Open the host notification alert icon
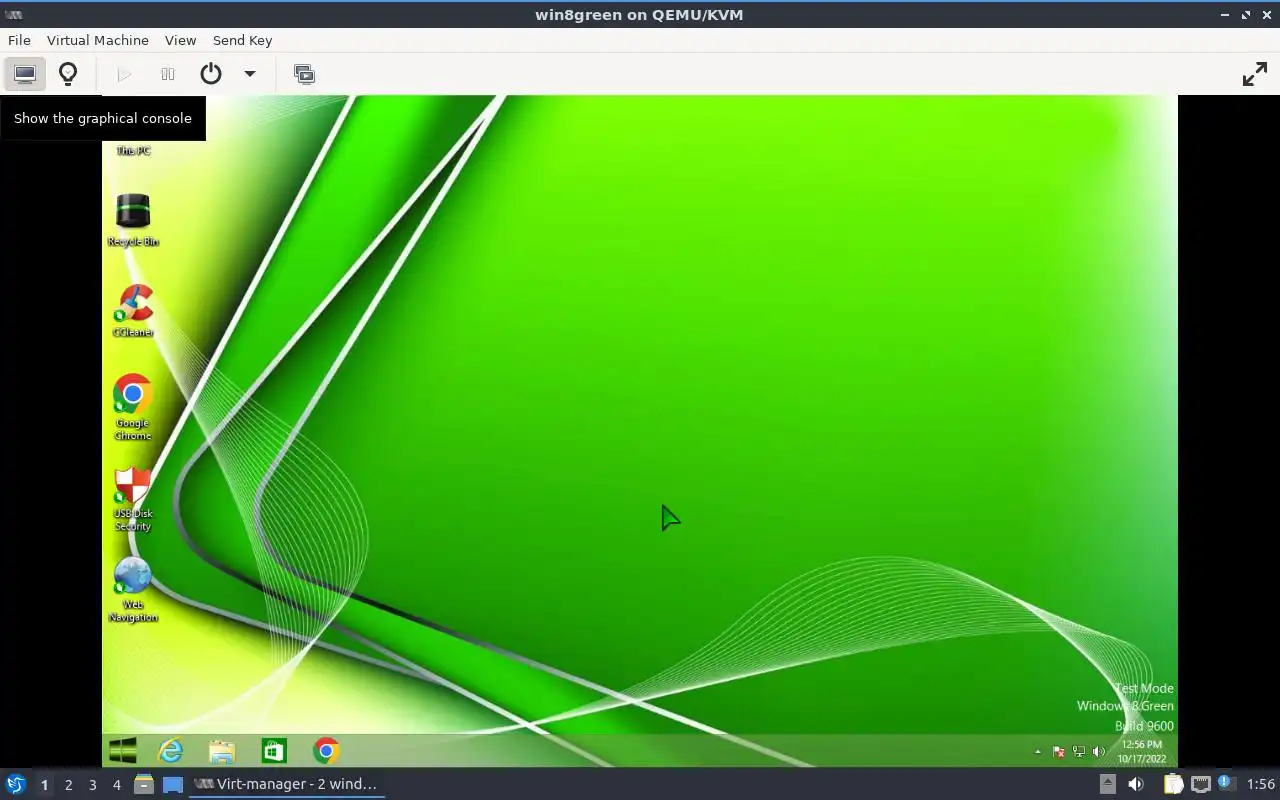The height and width of the screenshot is (800, 1280). click(x=1227, y=784)
